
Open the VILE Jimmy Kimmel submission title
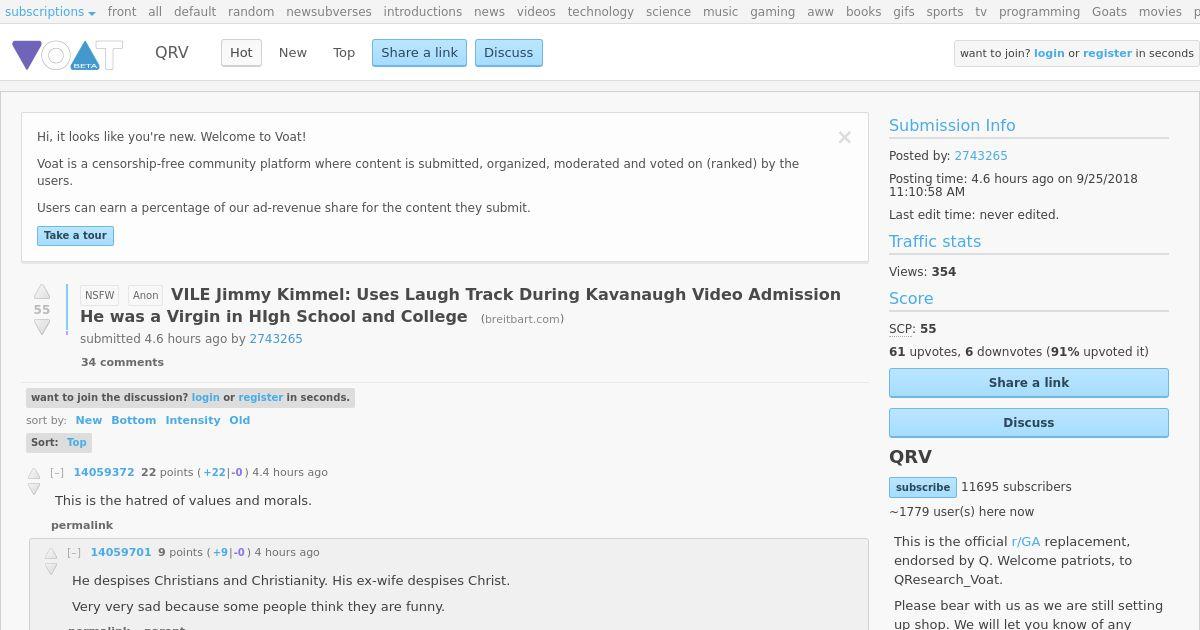point(460,305)
